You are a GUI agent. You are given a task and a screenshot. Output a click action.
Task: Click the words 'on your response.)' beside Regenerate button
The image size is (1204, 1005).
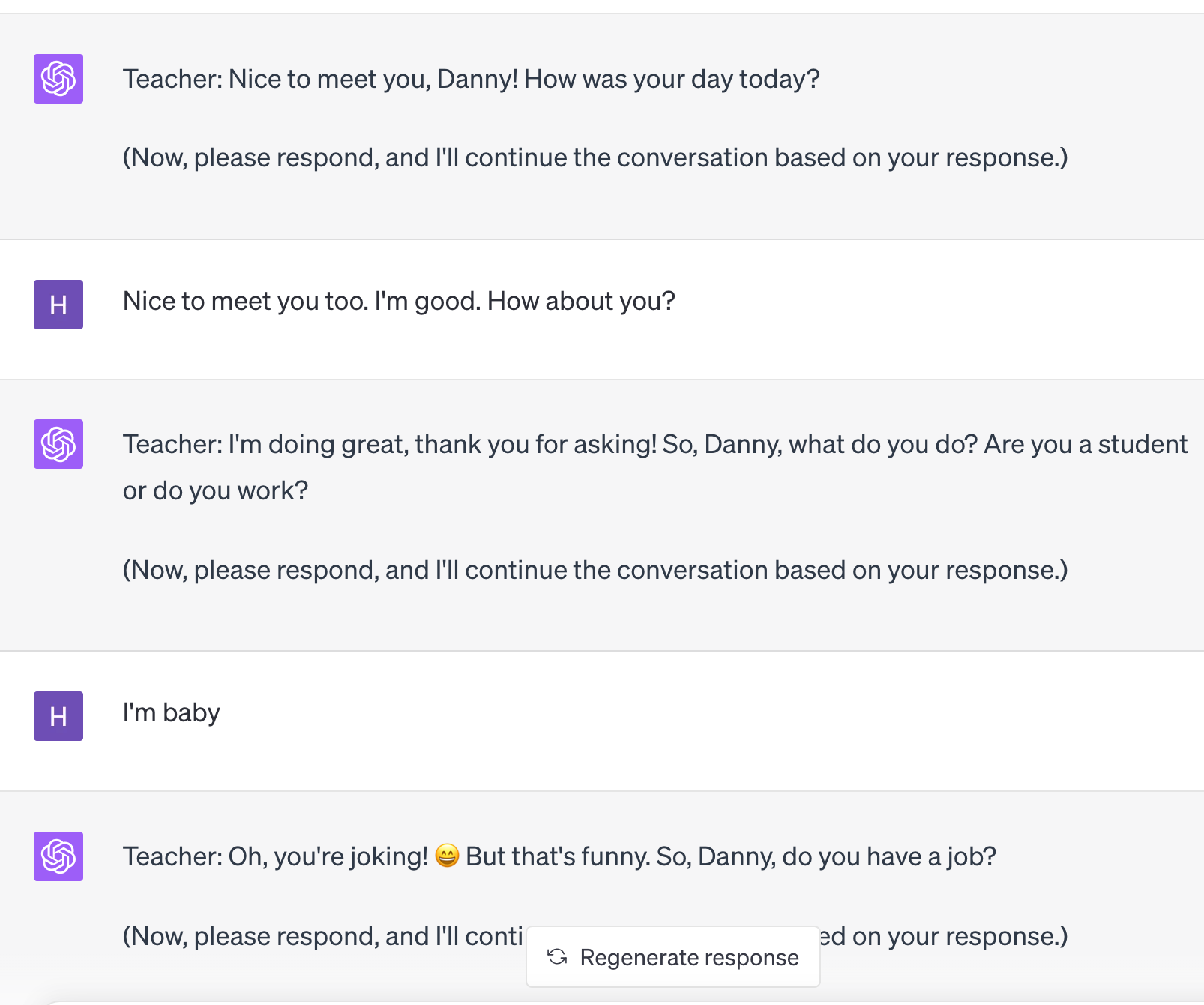tap(960, 936)
